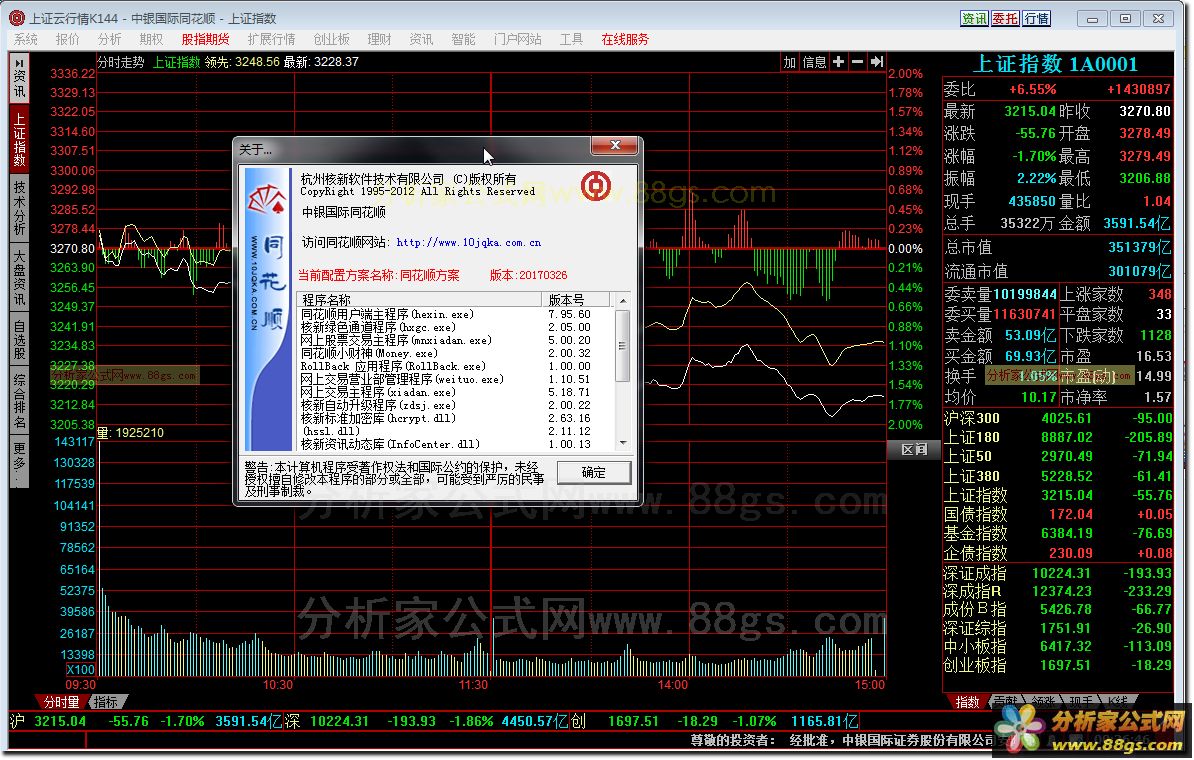1194x760 pixels.
Task: Click the 上证50 index row
Action: point(1058,456)
